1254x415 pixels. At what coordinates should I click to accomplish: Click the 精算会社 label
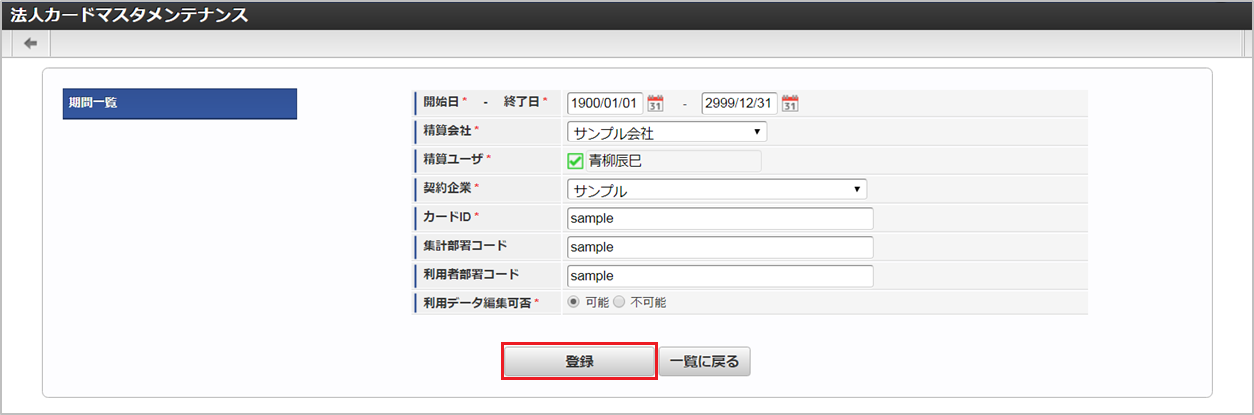click(x=447, y=130)
